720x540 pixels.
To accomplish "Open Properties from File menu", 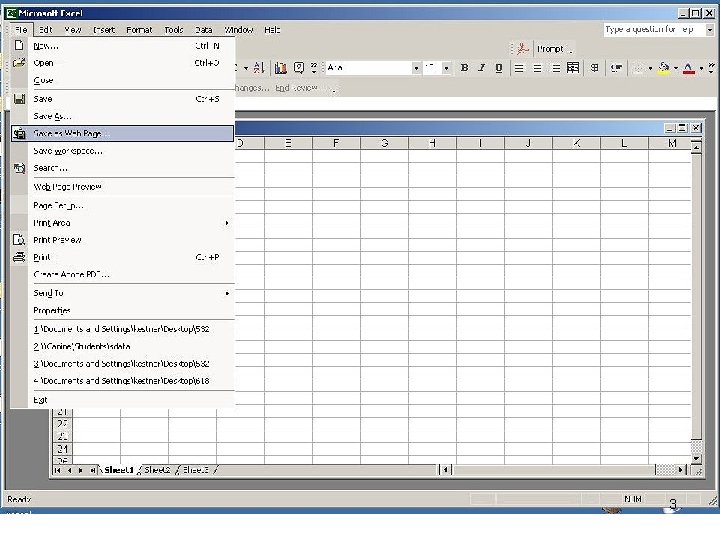I will (x=122, y=311).
